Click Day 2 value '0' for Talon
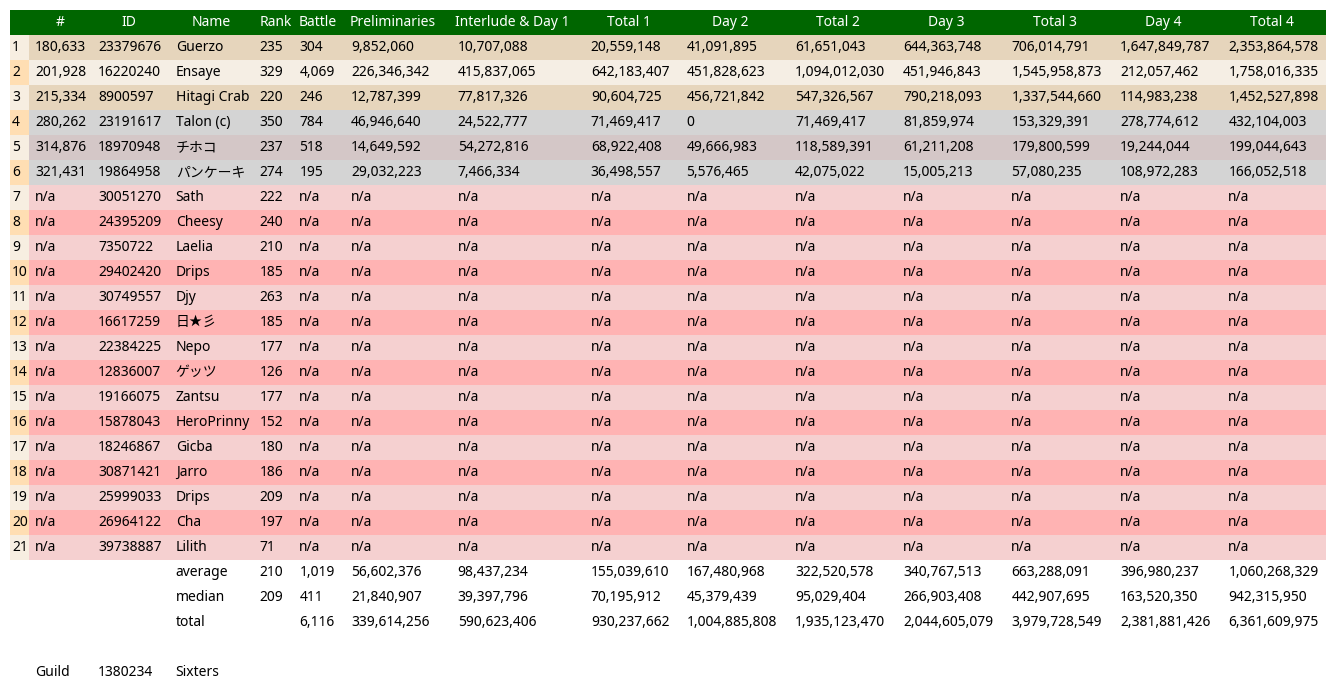The width and height of the screenshot is (1335, 695). click(690, 121)
